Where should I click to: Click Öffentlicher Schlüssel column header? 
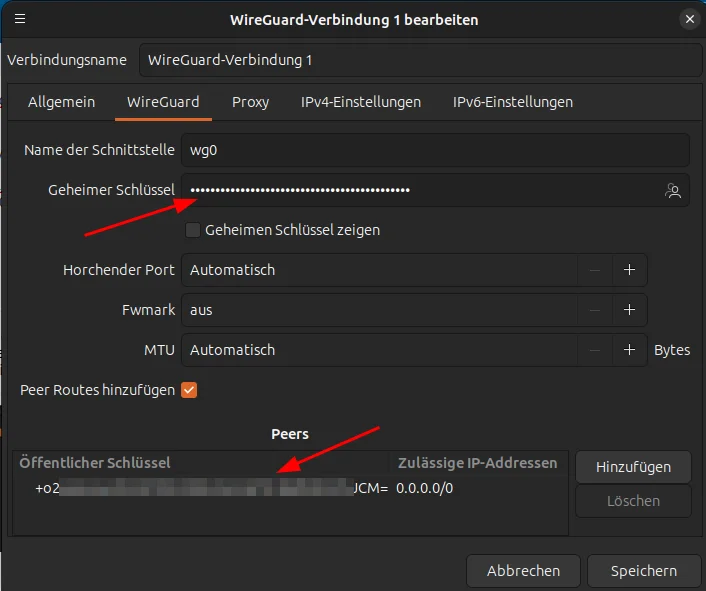click(x=200, y=463)
